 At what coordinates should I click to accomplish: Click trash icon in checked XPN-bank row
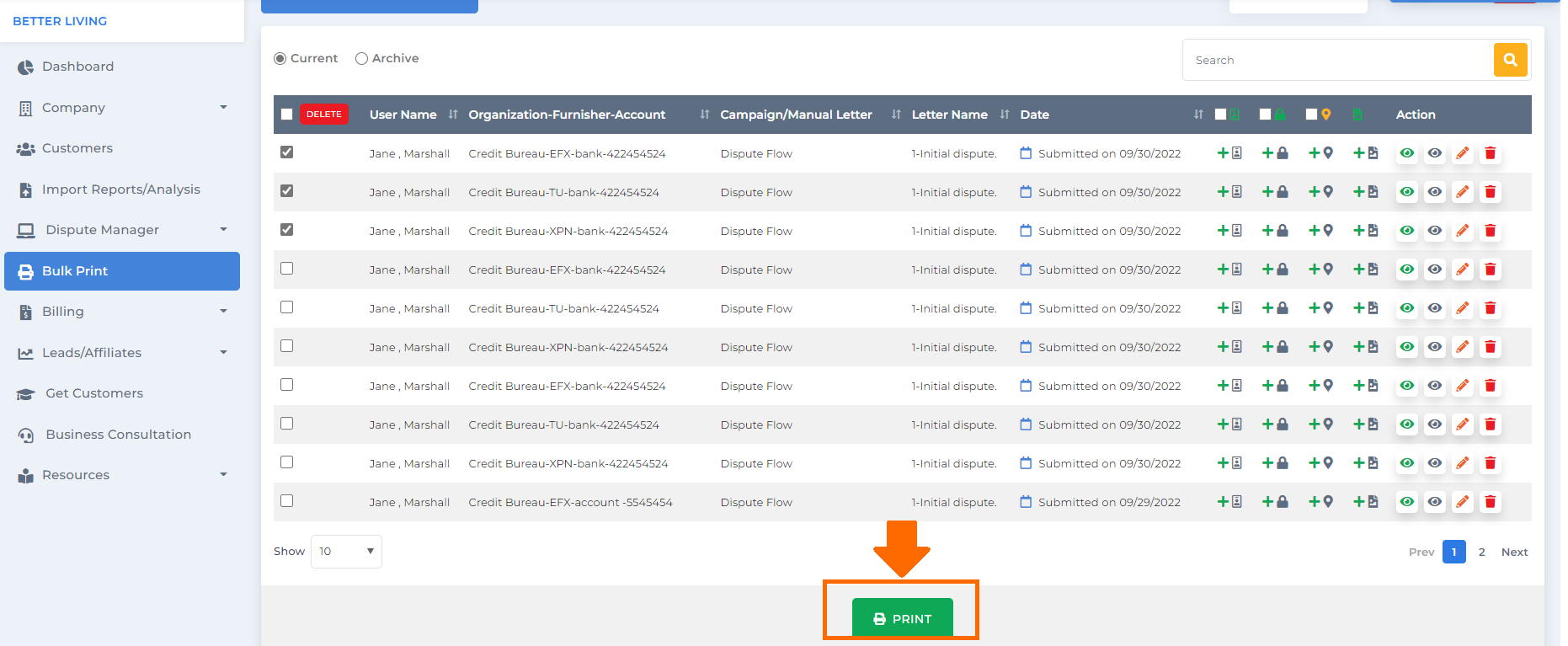click(x=1491, y=231)
